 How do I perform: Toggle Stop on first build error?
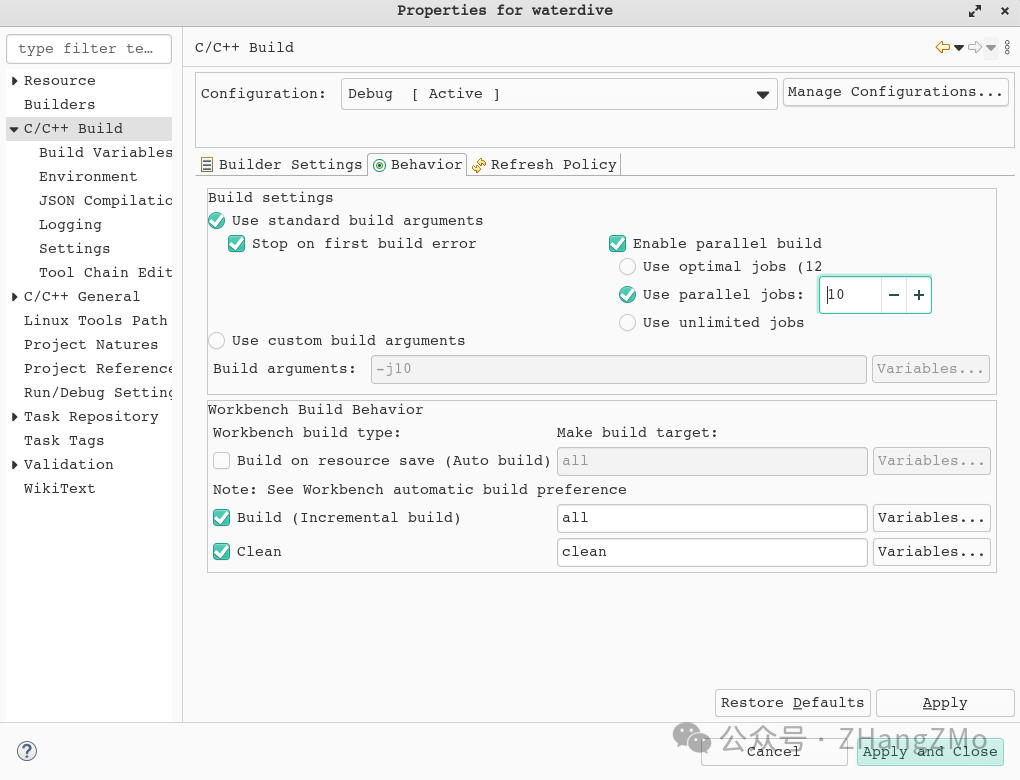tap(236, 243)
